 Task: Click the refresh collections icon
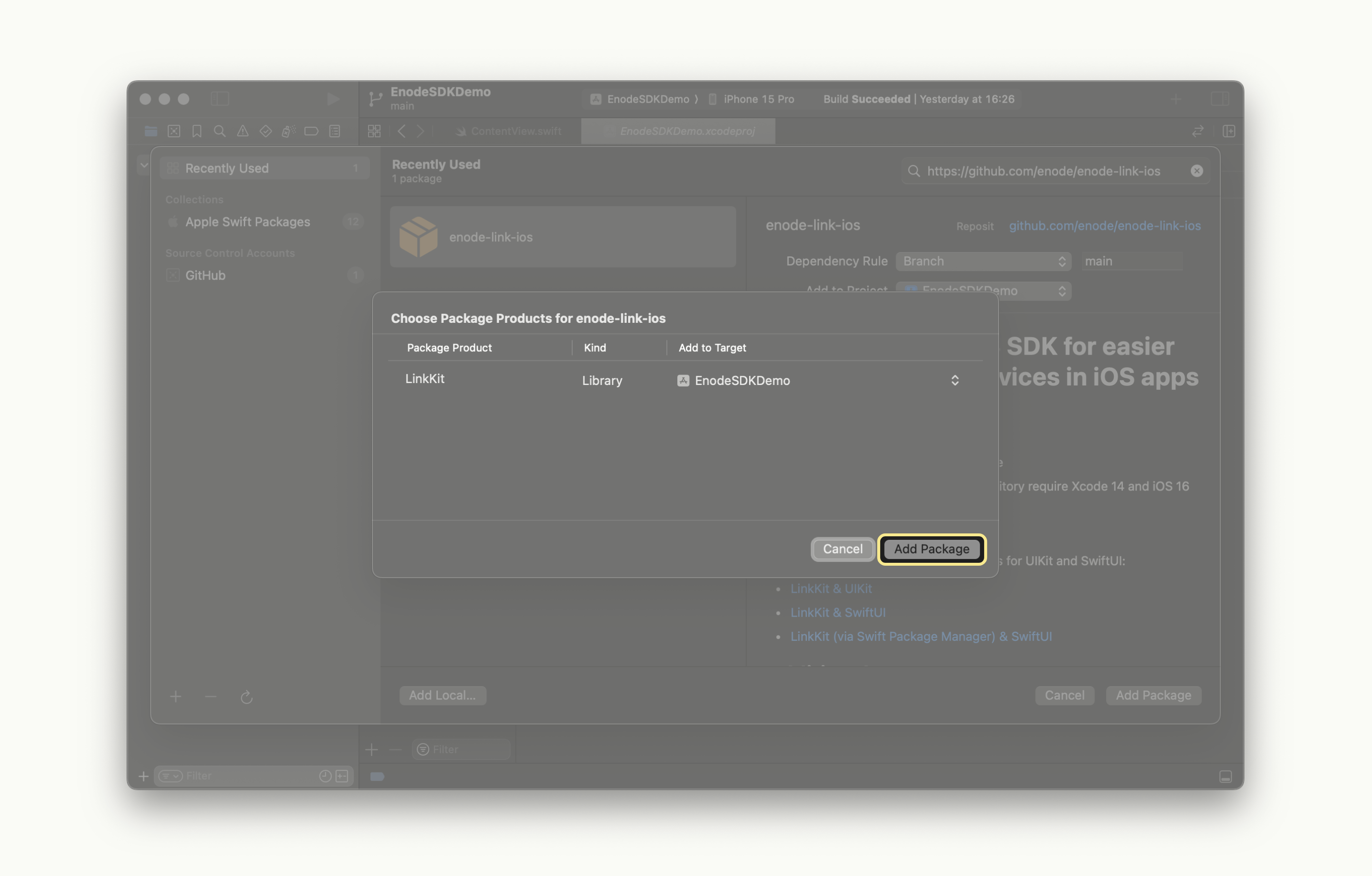[246, 696]
